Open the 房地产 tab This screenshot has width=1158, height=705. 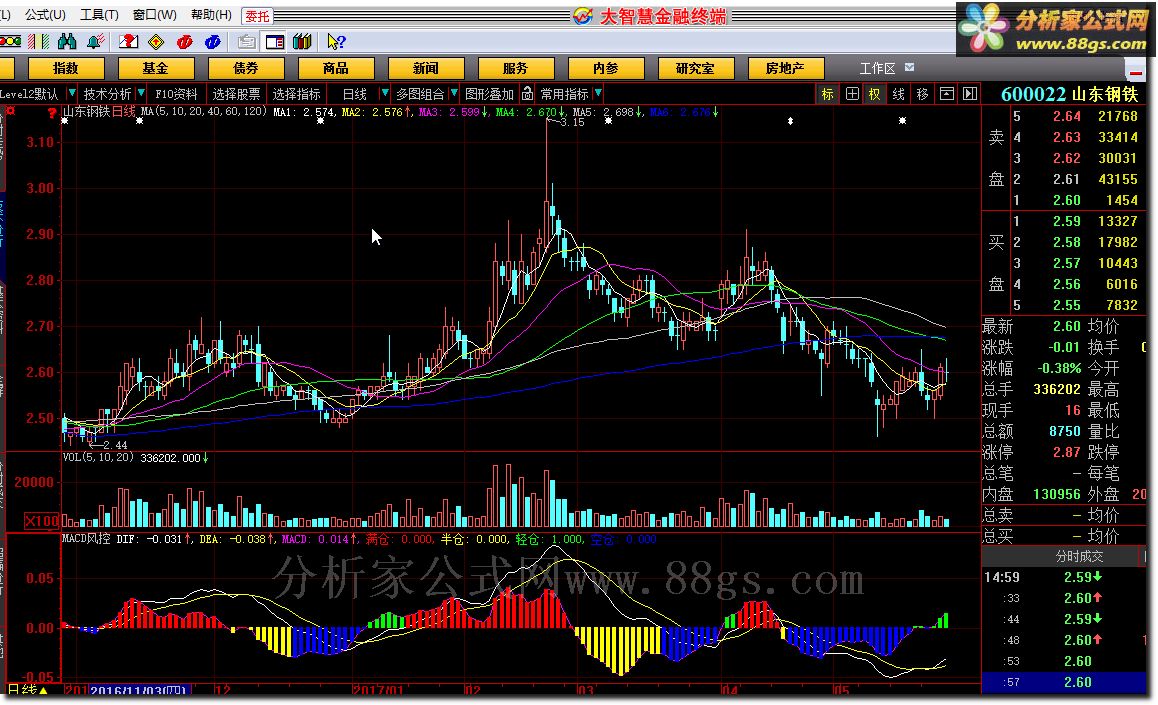point(785,68)
